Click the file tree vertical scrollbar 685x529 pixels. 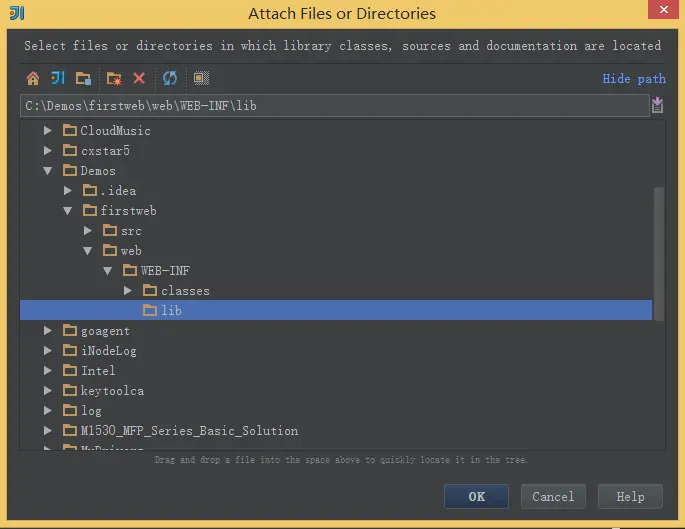[659, 254]
